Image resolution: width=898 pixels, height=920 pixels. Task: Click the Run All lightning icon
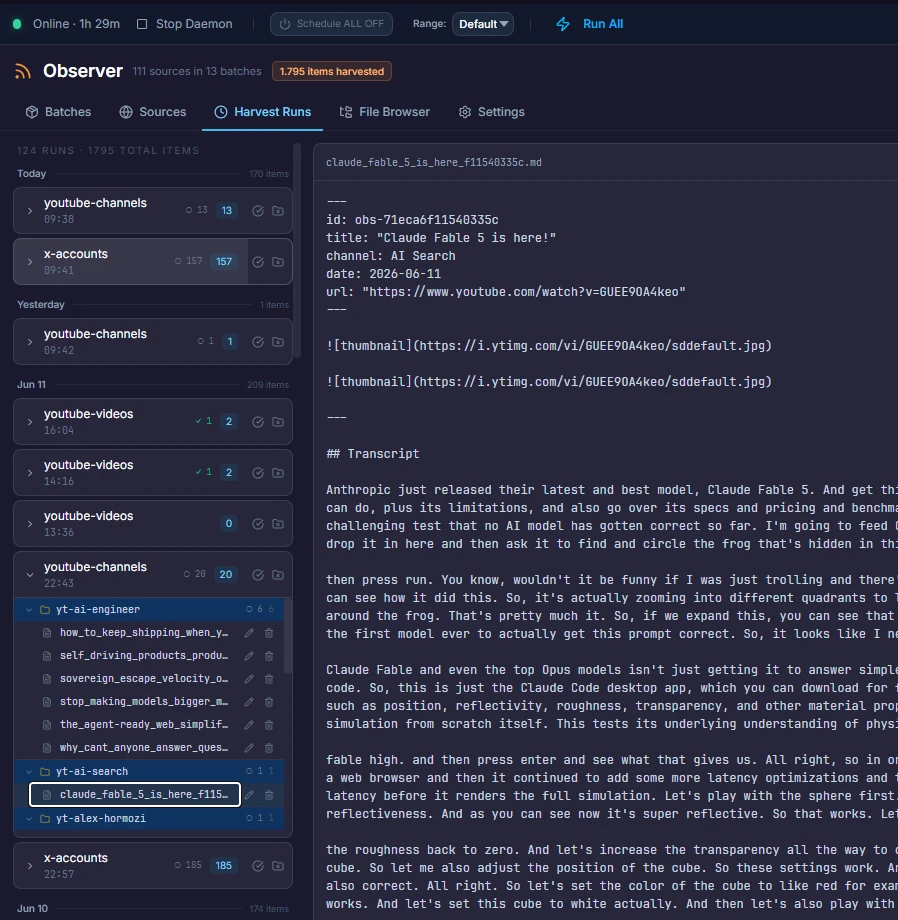pyautogui.click(x=562, y=24)
